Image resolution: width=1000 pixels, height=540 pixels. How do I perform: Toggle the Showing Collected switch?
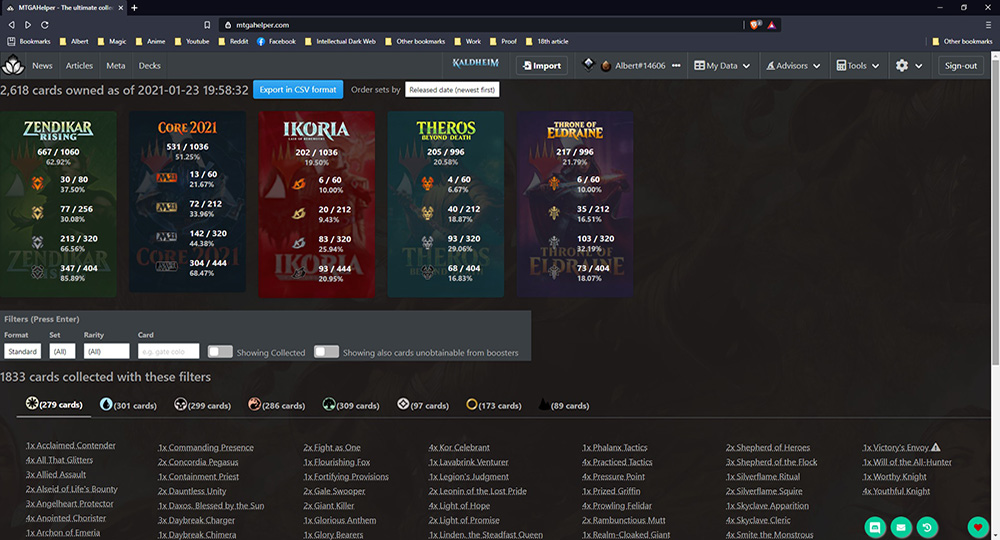220,352
